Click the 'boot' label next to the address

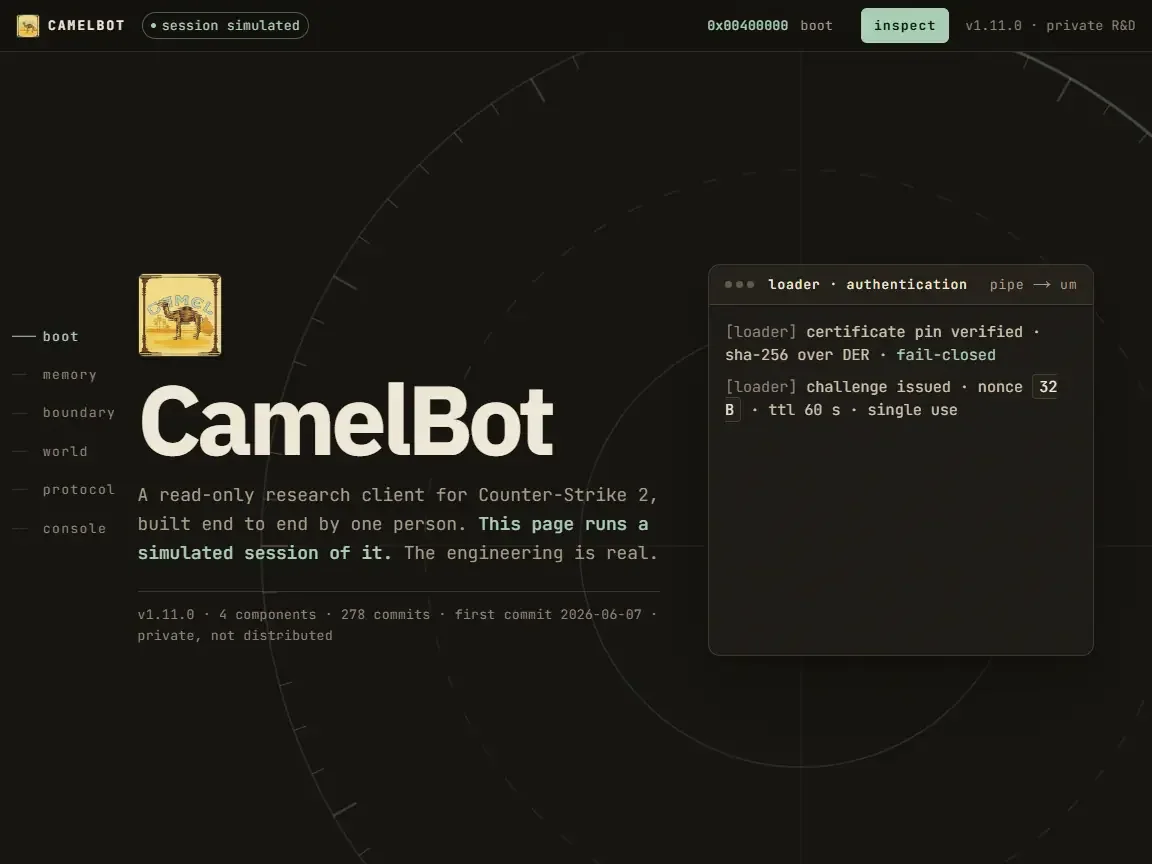point(816,26)
